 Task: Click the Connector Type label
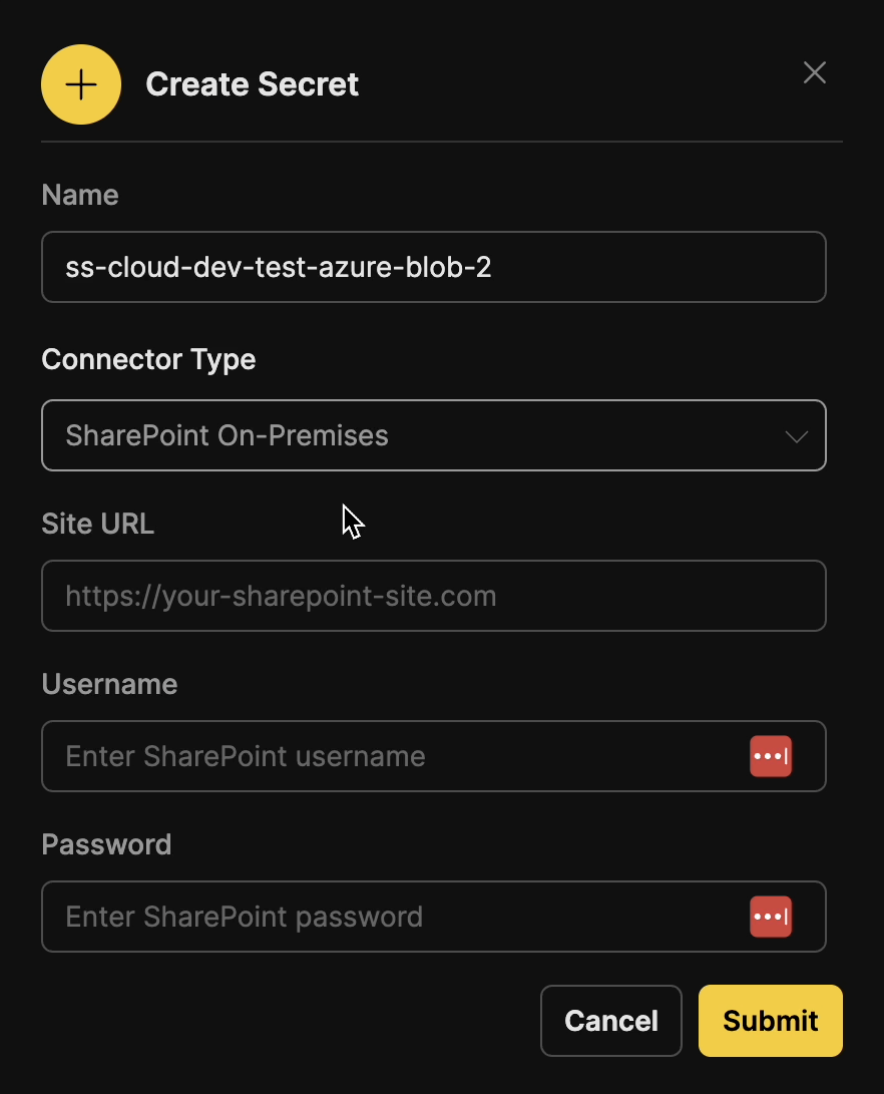click(148, 359)
